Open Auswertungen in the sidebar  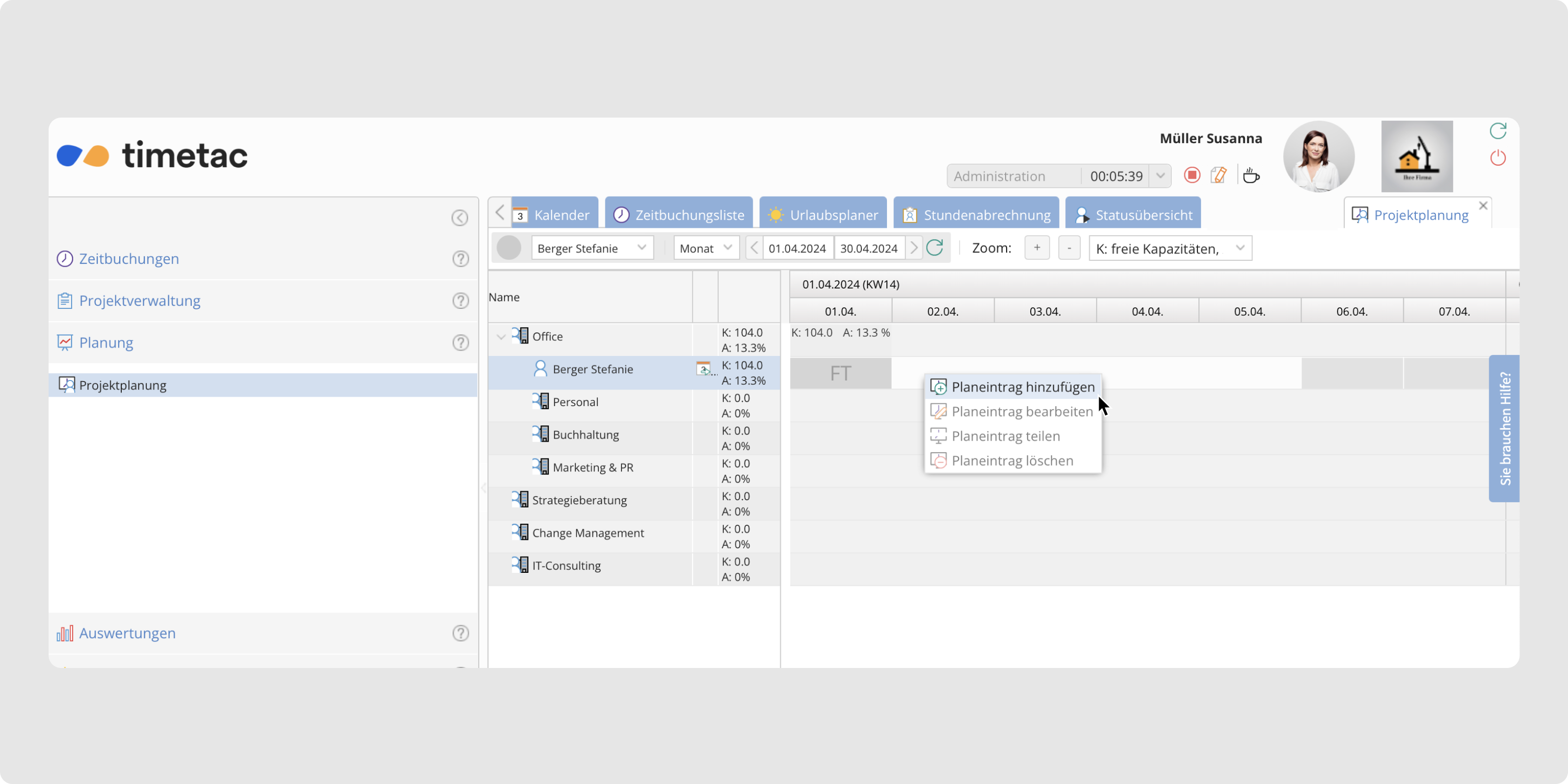(x=127, y=633)
